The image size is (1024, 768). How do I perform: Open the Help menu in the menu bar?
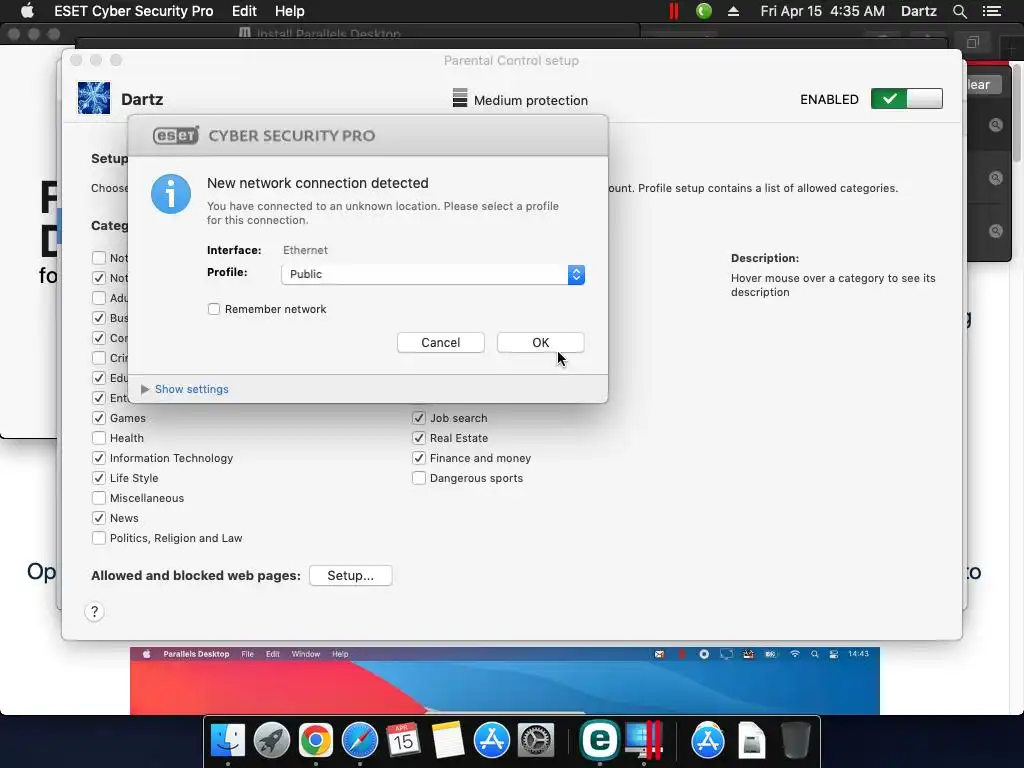289,11
